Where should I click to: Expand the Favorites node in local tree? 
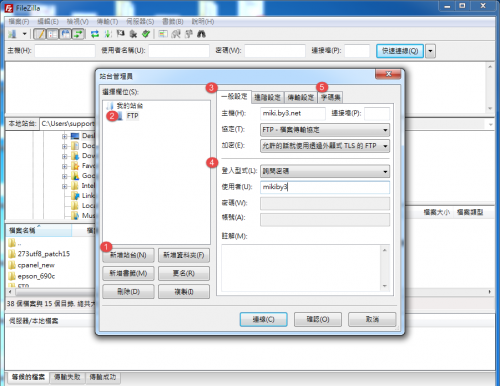coord(65,166)
